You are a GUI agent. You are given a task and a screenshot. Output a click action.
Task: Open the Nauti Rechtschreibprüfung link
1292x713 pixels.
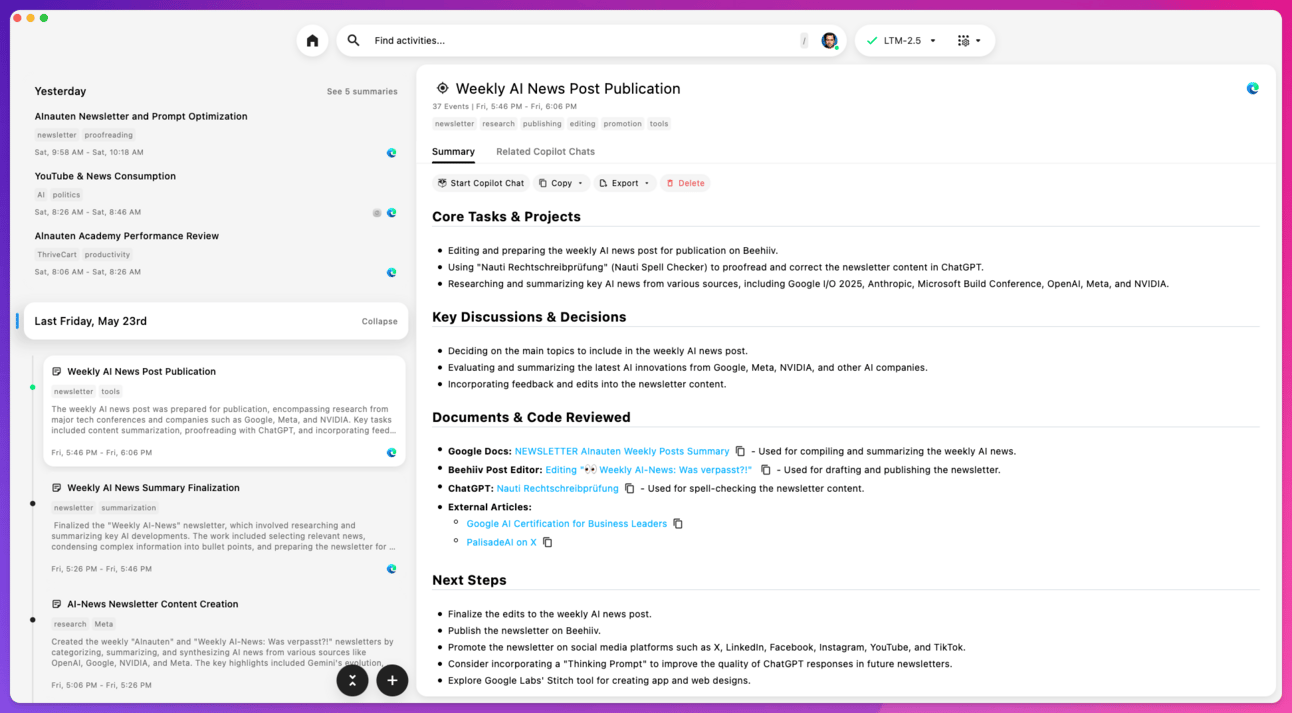(x=557, y=489)
